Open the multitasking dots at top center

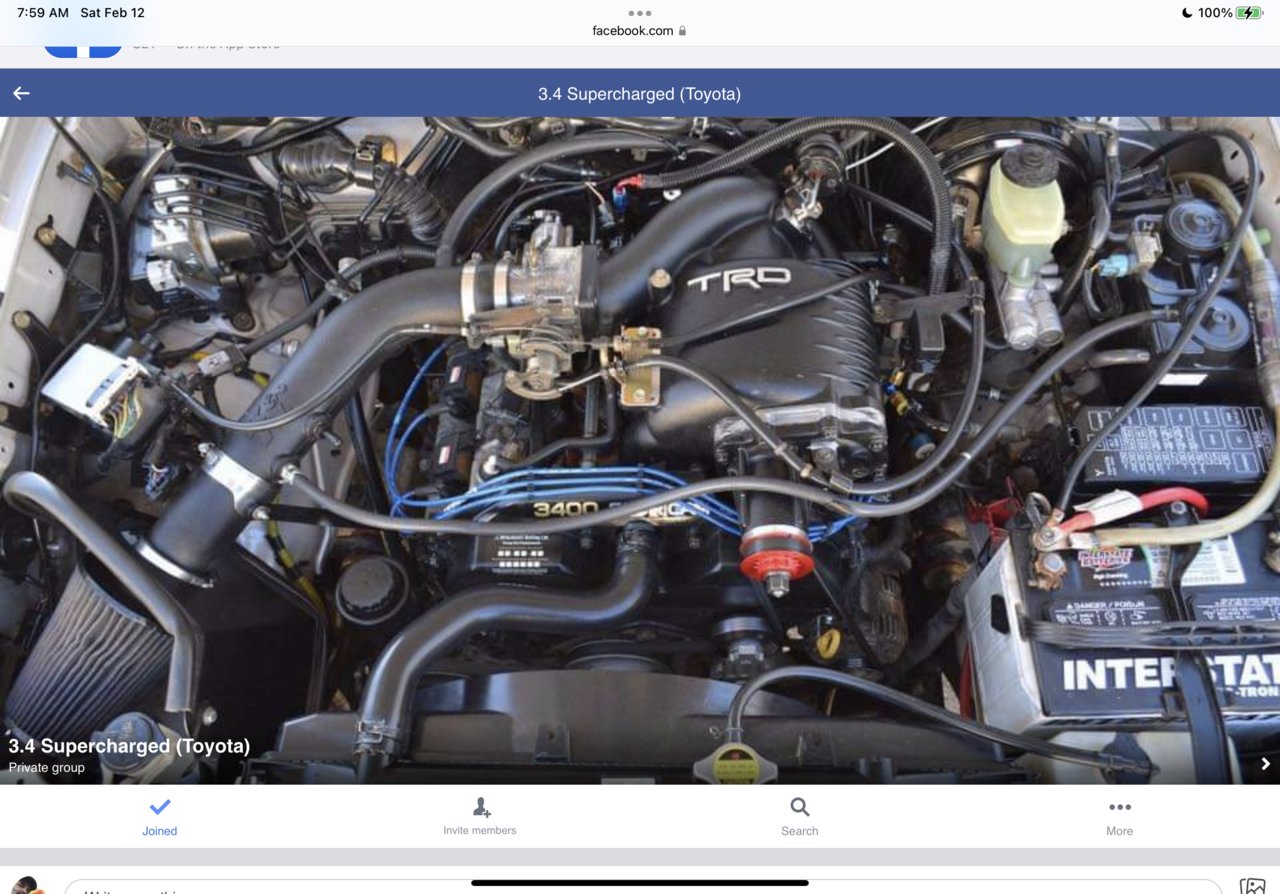(x=640, y=13)
